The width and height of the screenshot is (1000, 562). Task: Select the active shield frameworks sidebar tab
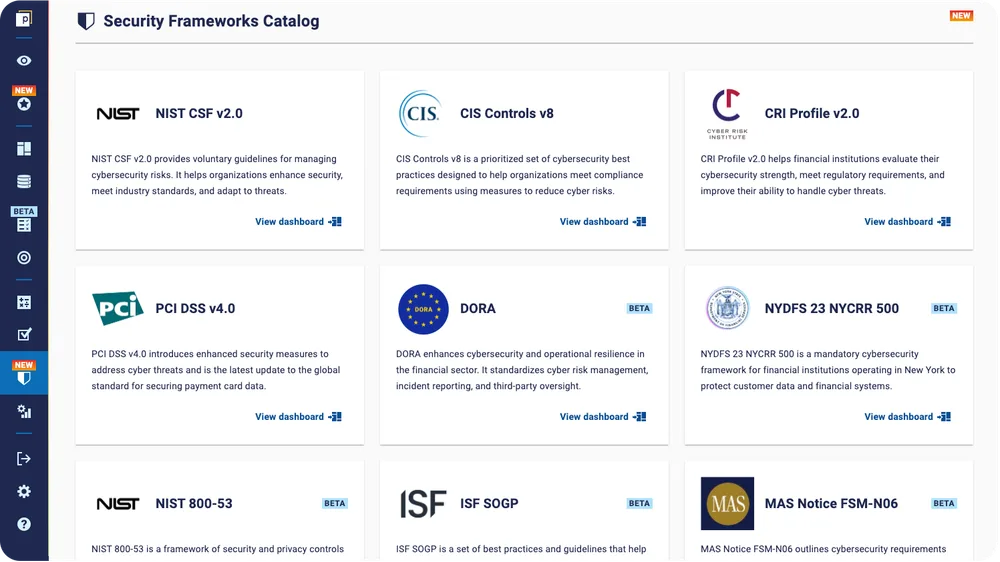(24, 377)
